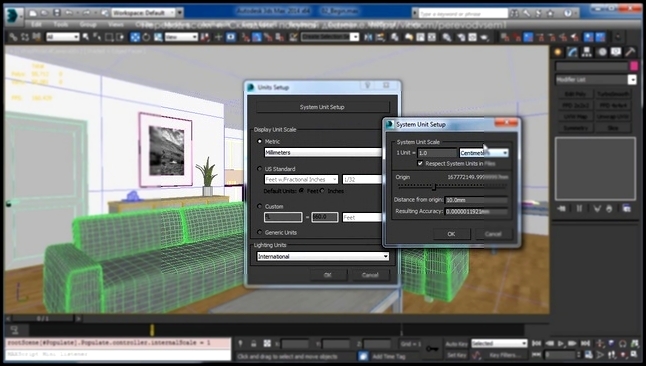
Task: Click OK in System Unit Setup dialog
Action: pos(452,234)
